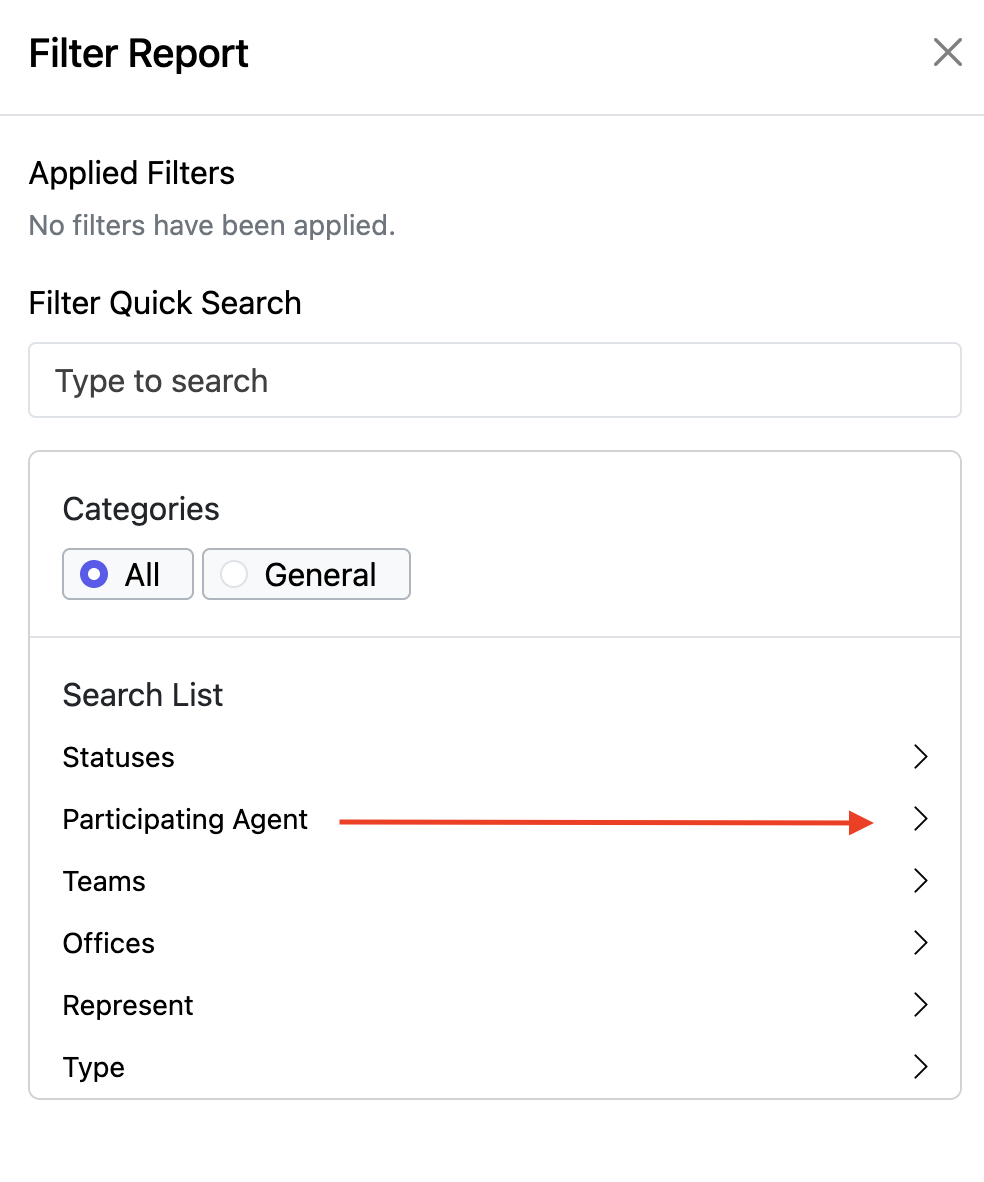Open the Participating Agent list entry

point(185,820)
